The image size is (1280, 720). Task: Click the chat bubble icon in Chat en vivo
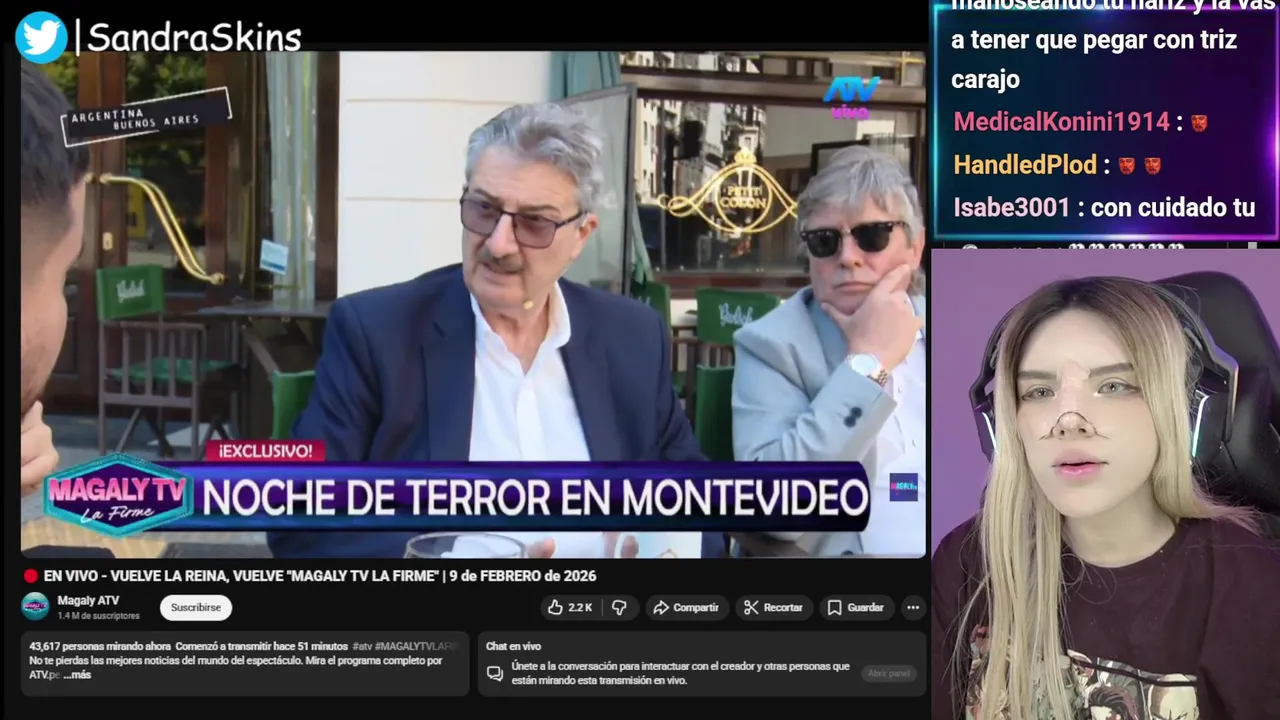click(494, 673)
